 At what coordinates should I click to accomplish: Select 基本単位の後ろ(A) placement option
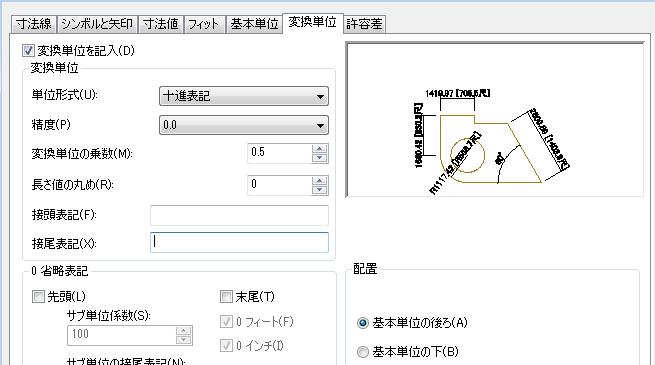pos(363,323)
